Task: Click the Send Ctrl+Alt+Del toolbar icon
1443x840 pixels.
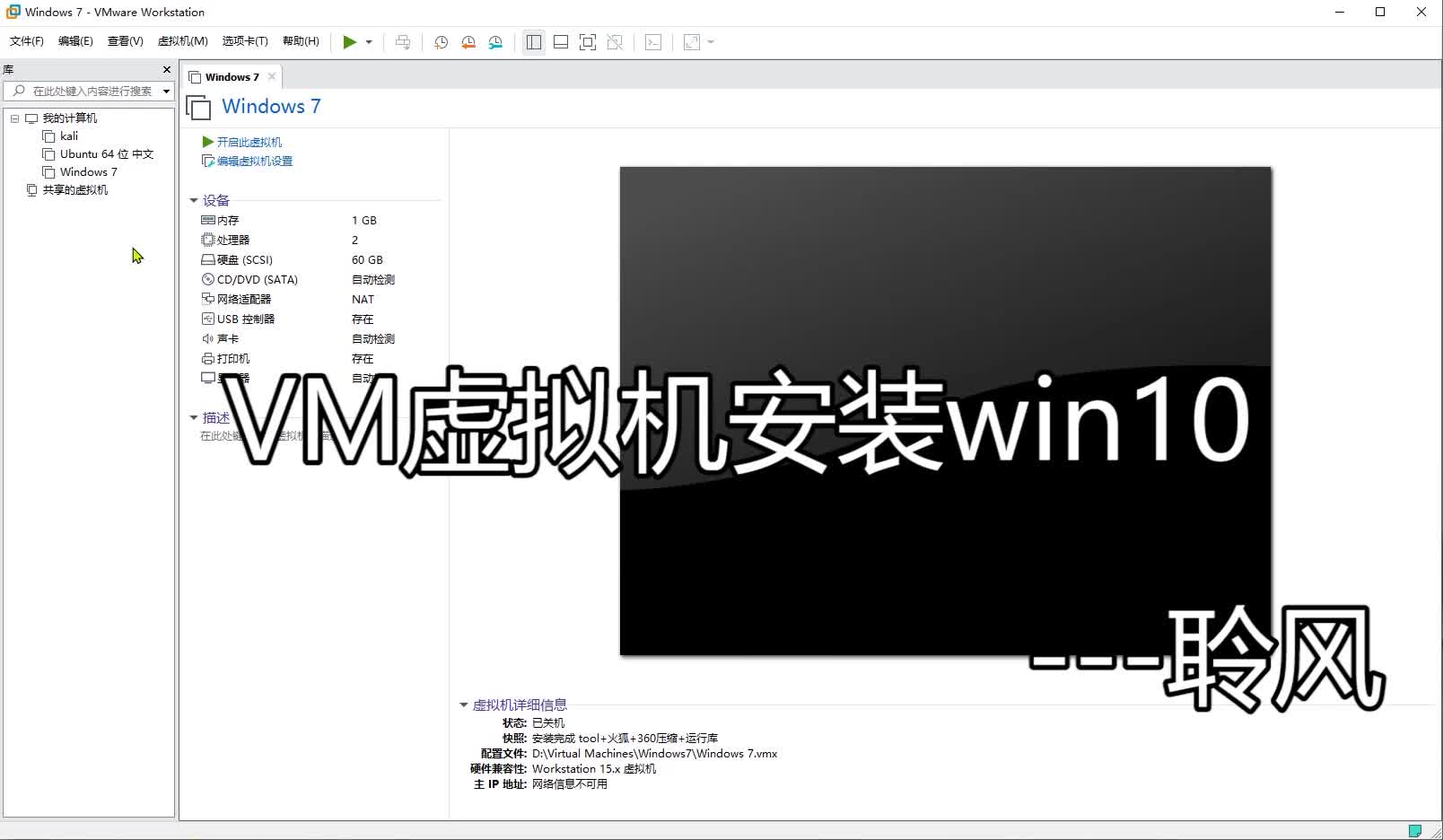Action: pyautogui.click(x=403, y=42)
